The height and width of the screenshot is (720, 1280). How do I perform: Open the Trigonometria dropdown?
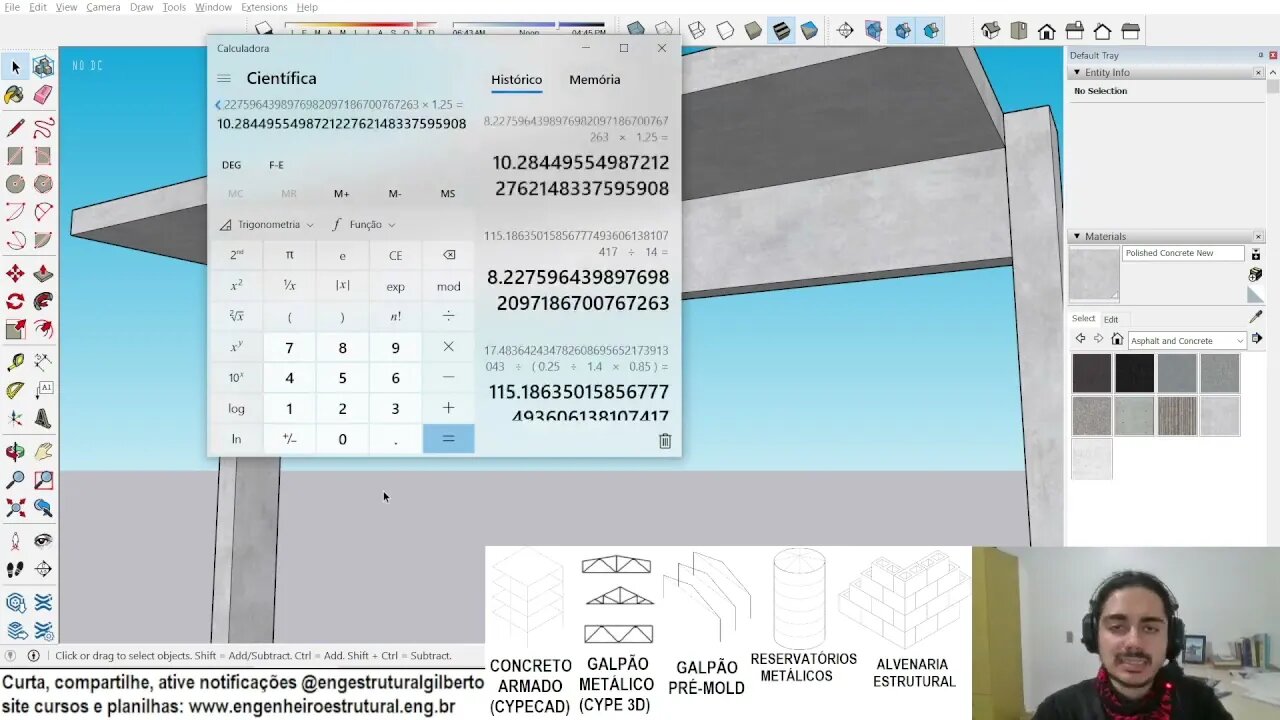click(x=266, y=225)
